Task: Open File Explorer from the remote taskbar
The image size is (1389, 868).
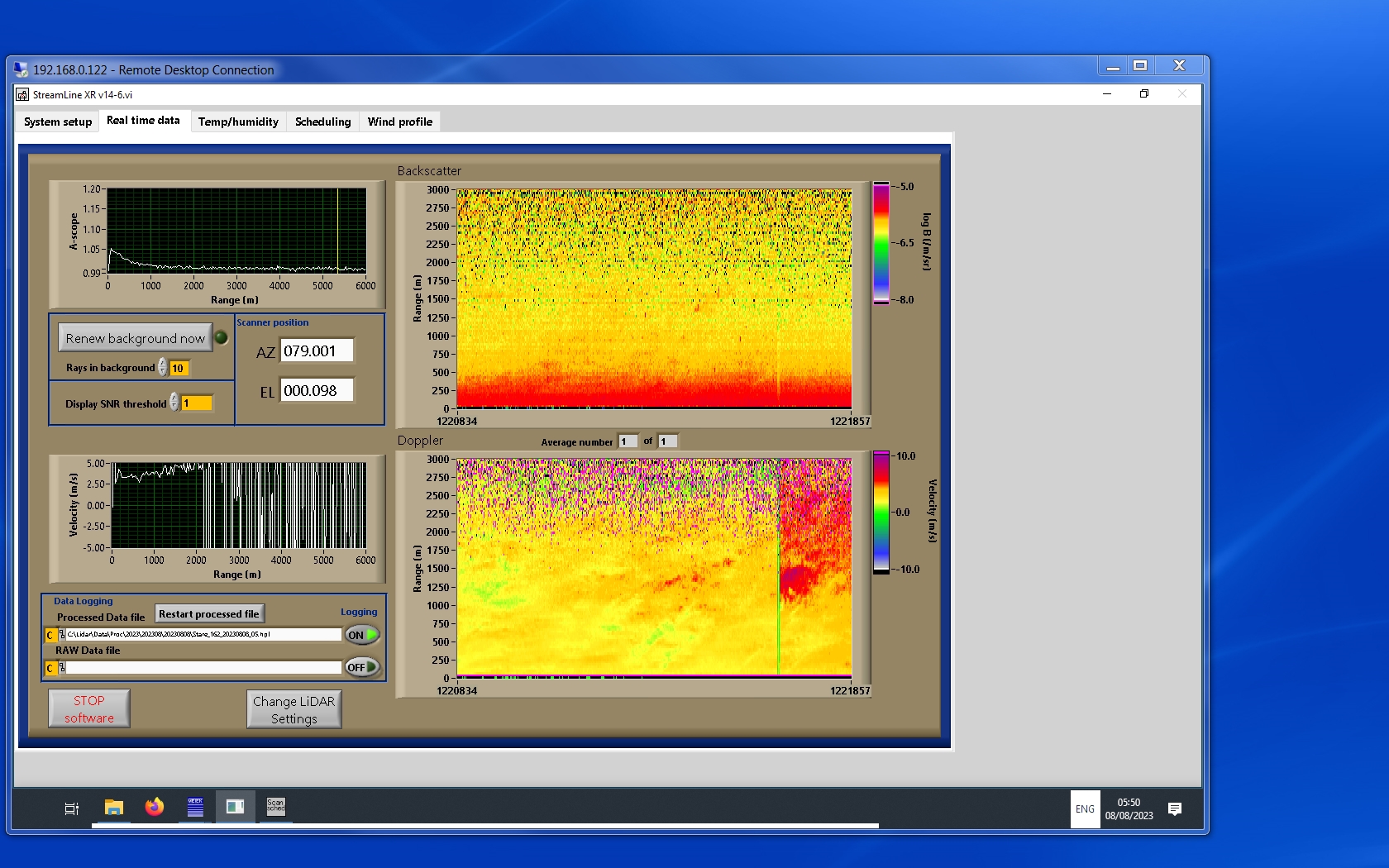Action: pos(114,808)
